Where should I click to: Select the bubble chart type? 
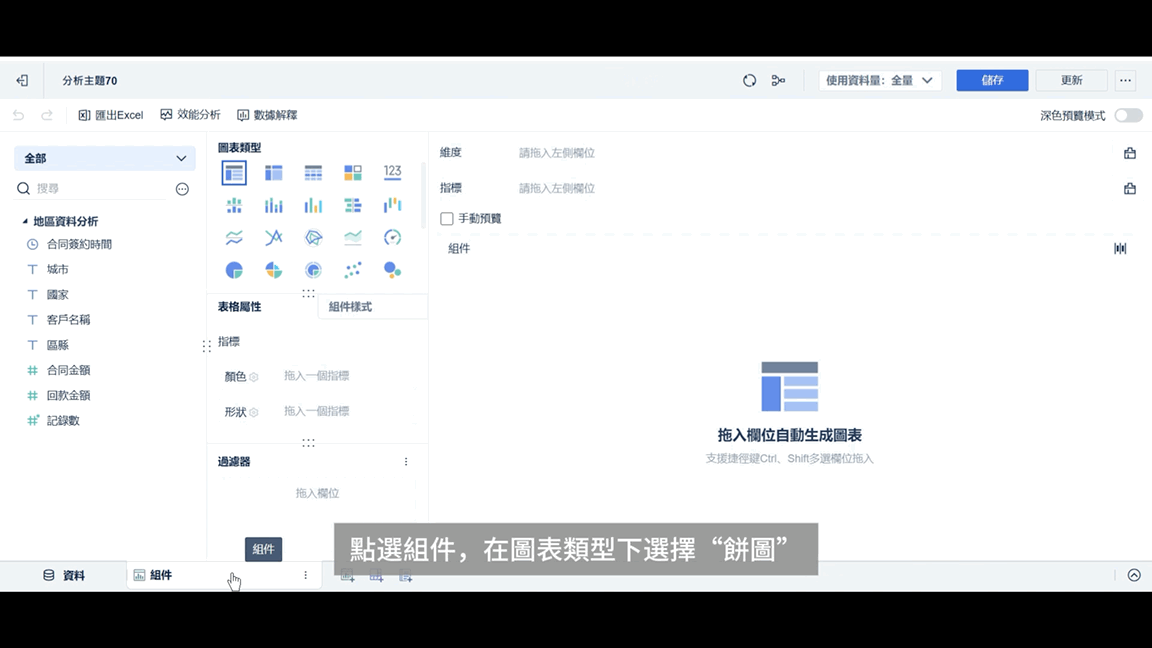point(392,270)
